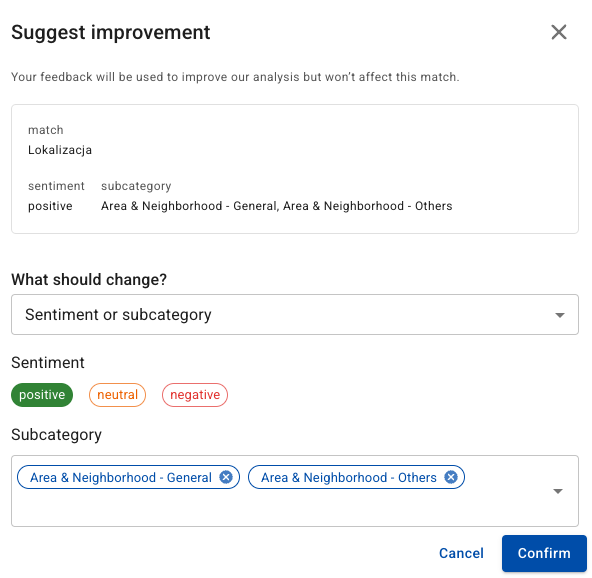Click the subcategory value in match summary card
Image resolution: width=592 pixels, height=578 pixels.
coord(276,206)
